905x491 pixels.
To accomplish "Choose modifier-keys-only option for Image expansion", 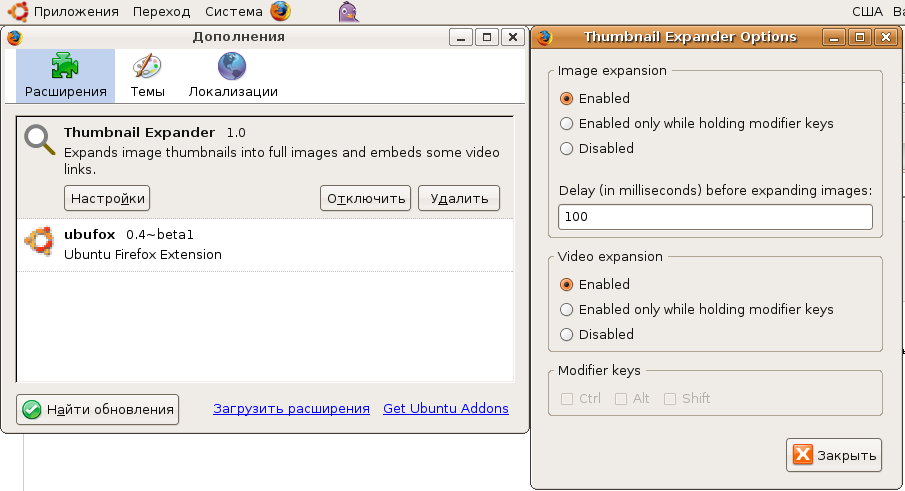I will (x=567, y=124).
